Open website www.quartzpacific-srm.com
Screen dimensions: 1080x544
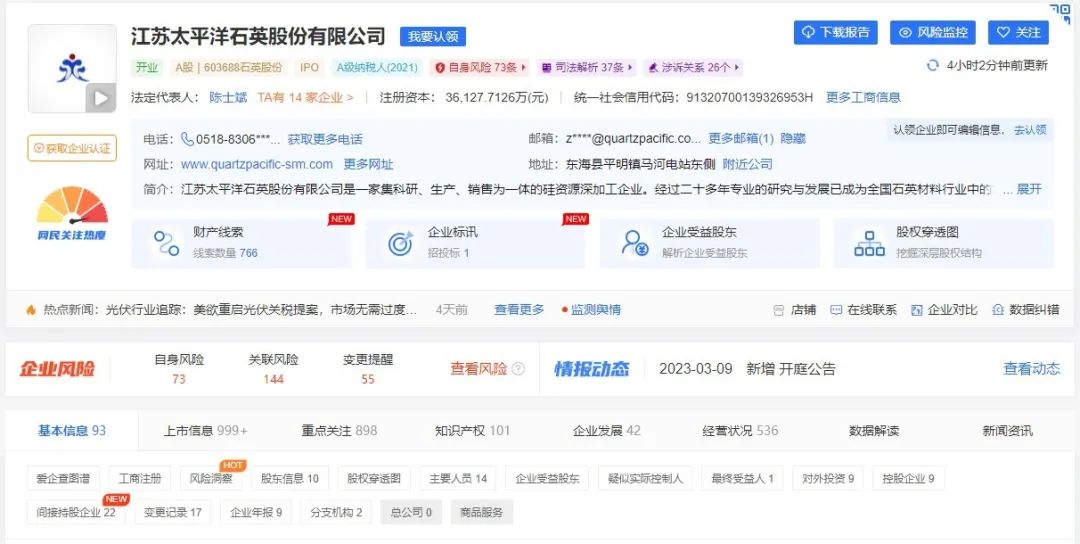tap(257, 164)
